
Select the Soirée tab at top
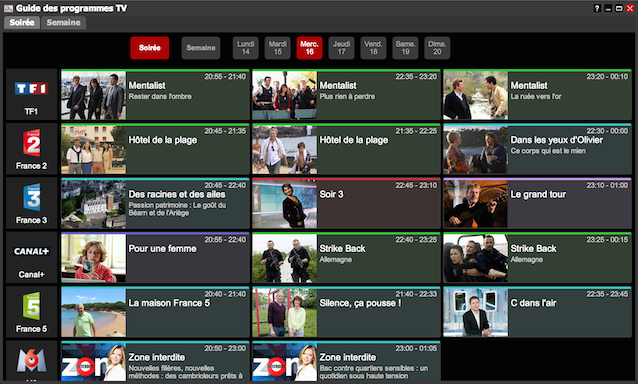click(22, 23)
